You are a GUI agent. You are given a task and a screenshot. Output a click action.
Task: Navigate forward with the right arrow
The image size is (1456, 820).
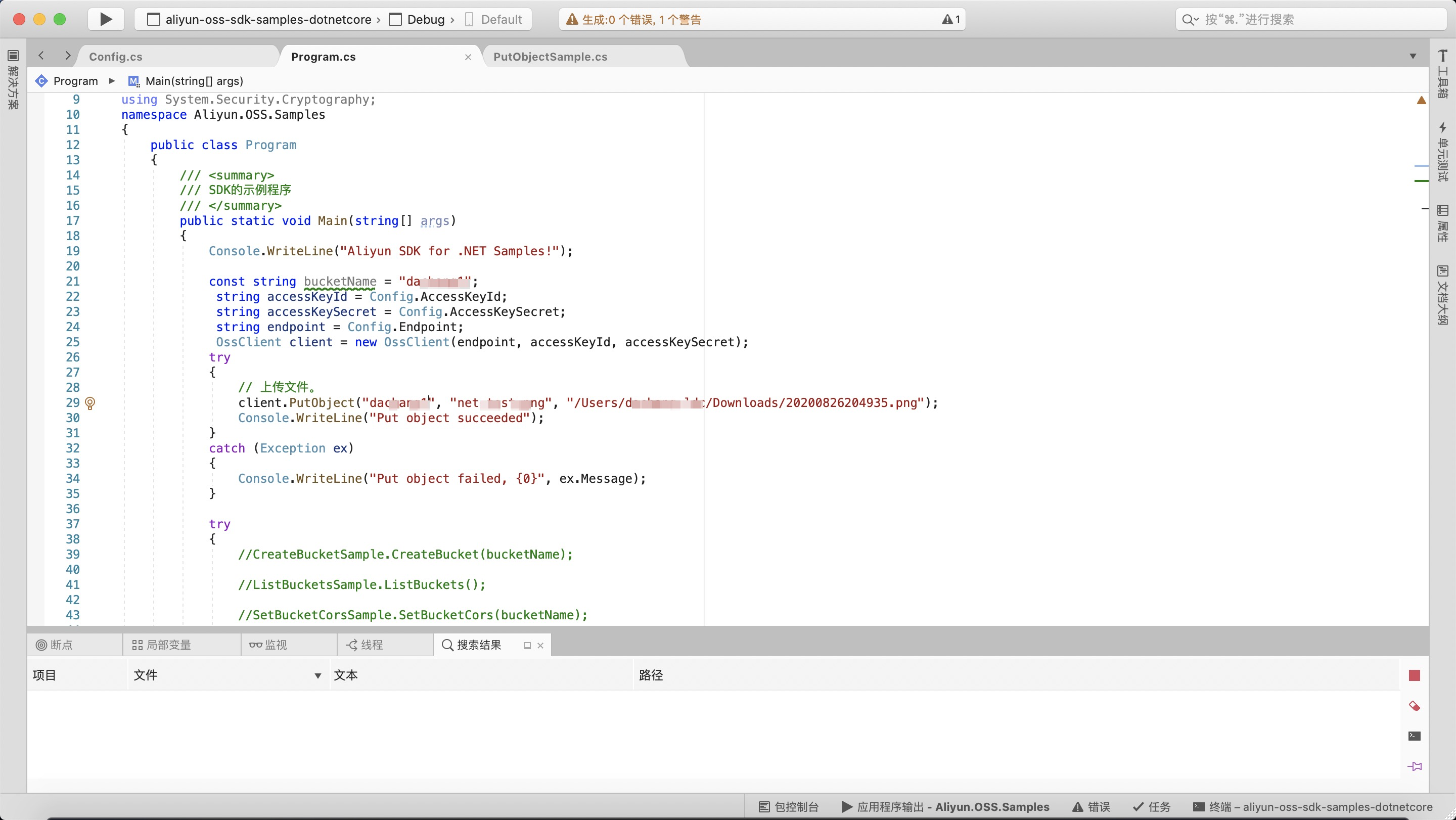(x=68, y=56)
